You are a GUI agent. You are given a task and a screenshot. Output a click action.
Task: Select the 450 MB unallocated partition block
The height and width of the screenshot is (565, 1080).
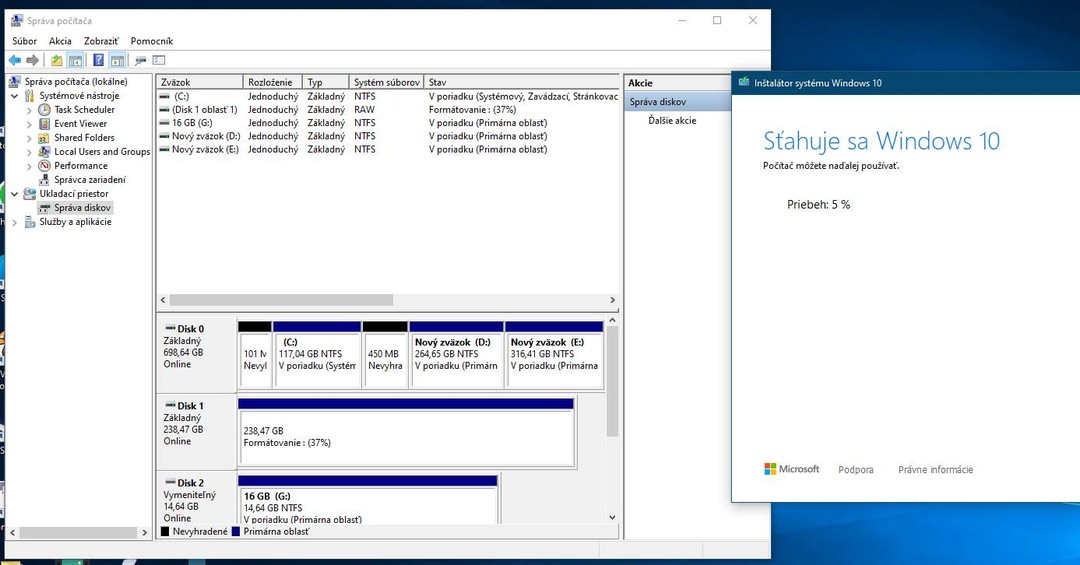coord(384,355)
